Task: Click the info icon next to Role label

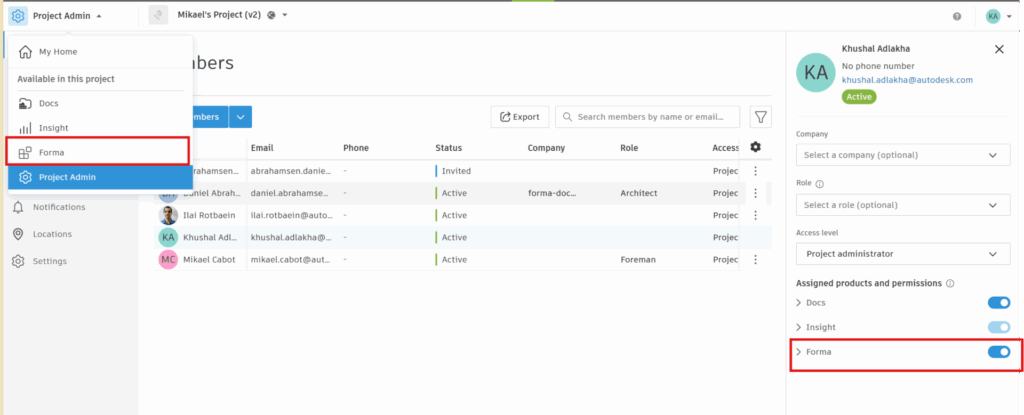Action: pos(820,184)
